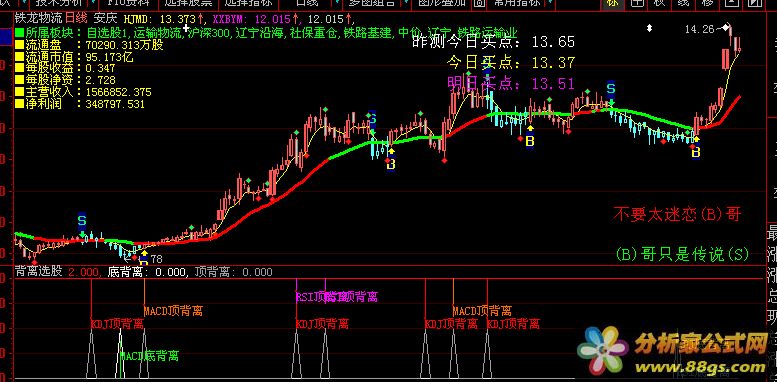Click the 所属板块 sector list line

(267, 34)
